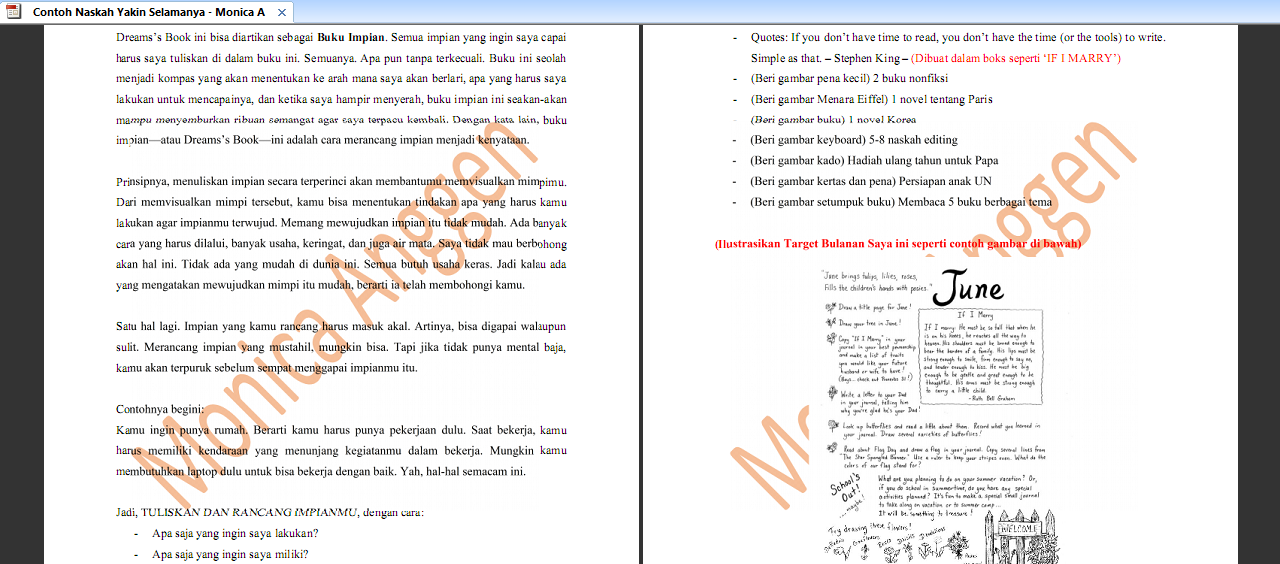1280x564 pixels.
Task: Click the text 'Contohnya begini:'
Action: pyautogui.click(x=160, y=409)
